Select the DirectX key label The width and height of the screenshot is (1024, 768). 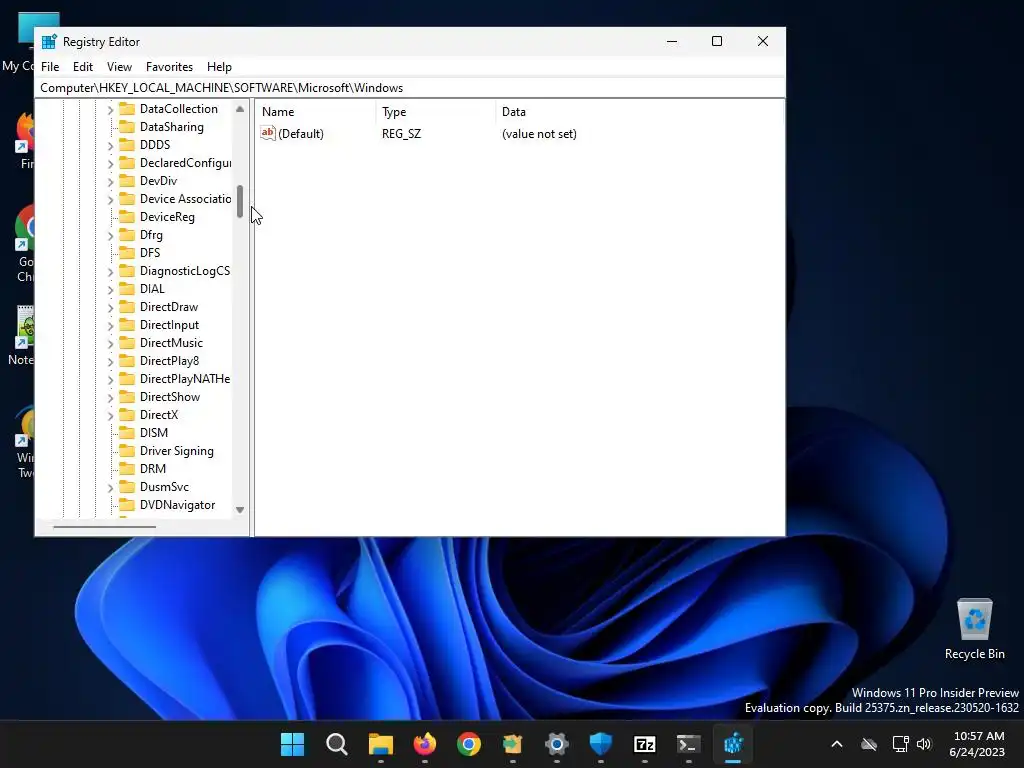tap(159, 415)
